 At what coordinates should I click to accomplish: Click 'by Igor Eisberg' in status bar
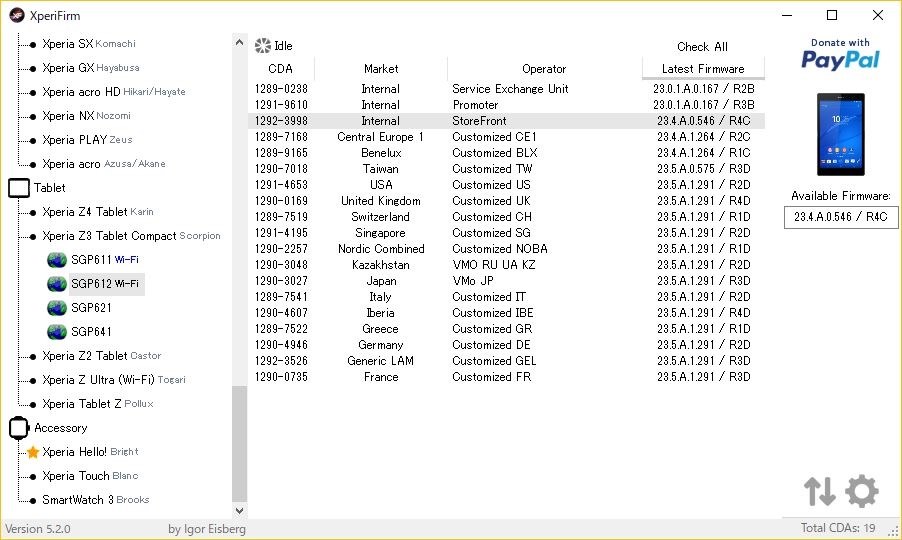coord(207,529)
